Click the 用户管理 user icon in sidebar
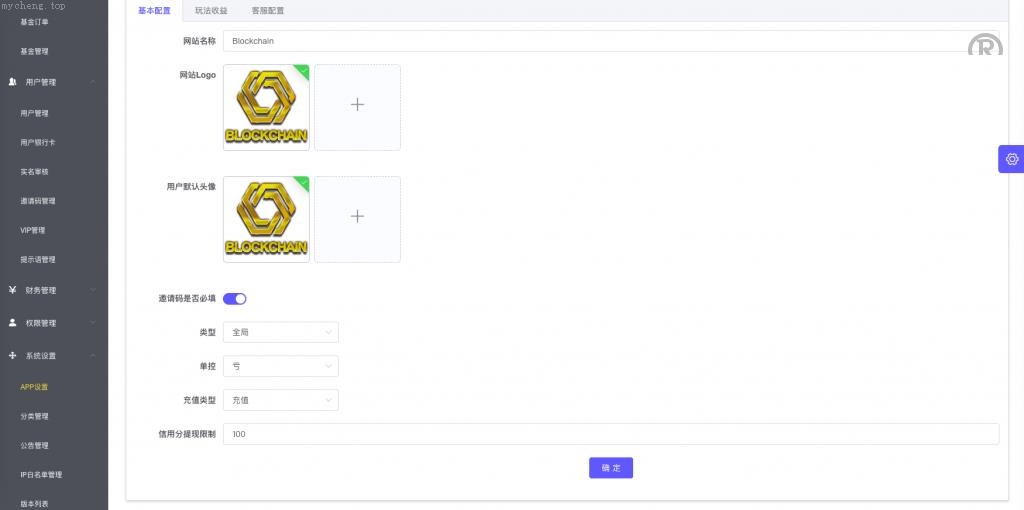 12,82
